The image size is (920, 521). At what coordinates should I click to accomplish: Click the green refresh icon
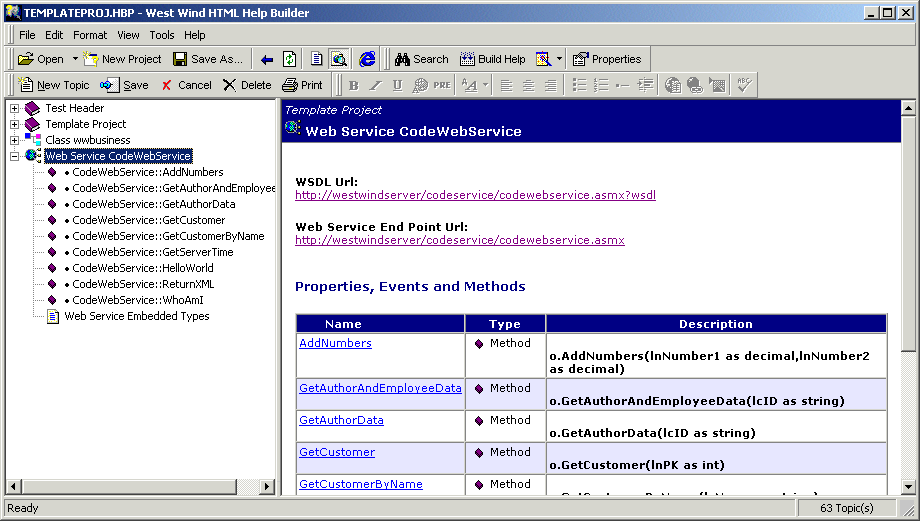[x=289, y=59]
